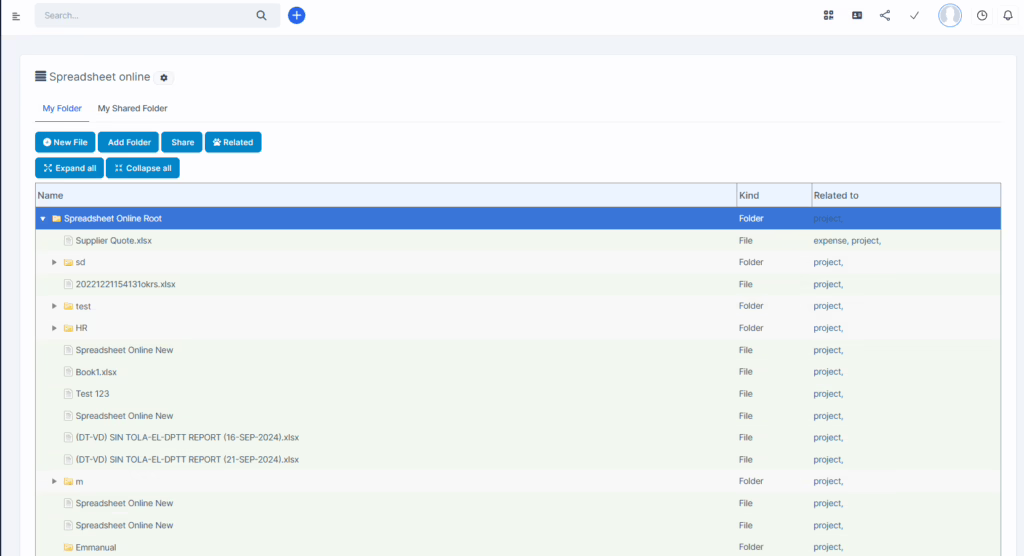Expand the HR folder arrow
Image resolution: width=1024 pixels, height=556 pixels.
point(55,328)
